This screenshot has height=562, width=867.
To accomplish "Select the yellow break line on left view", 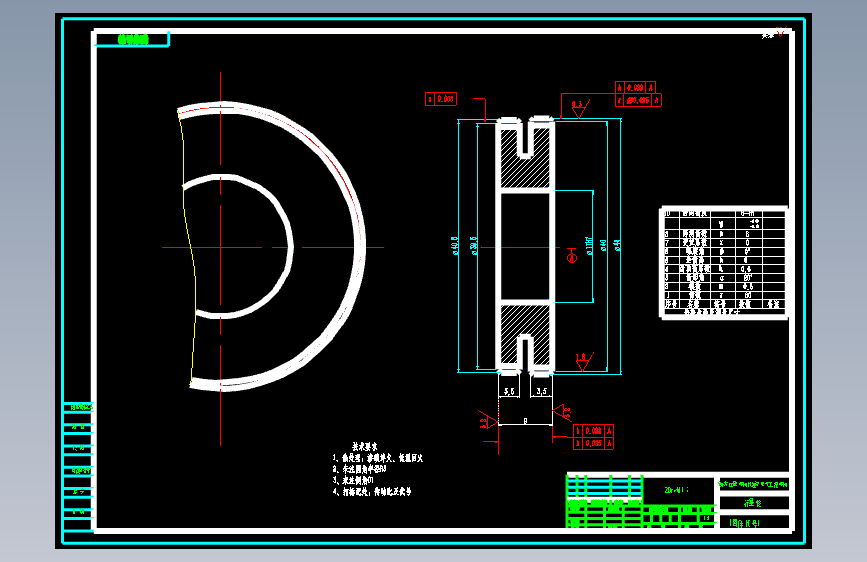I will coord(188,247).
